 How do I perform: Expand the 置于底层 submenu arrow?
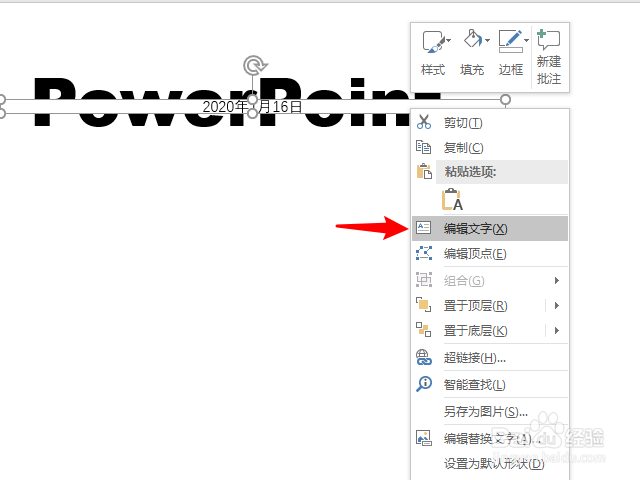click(557, 330)
